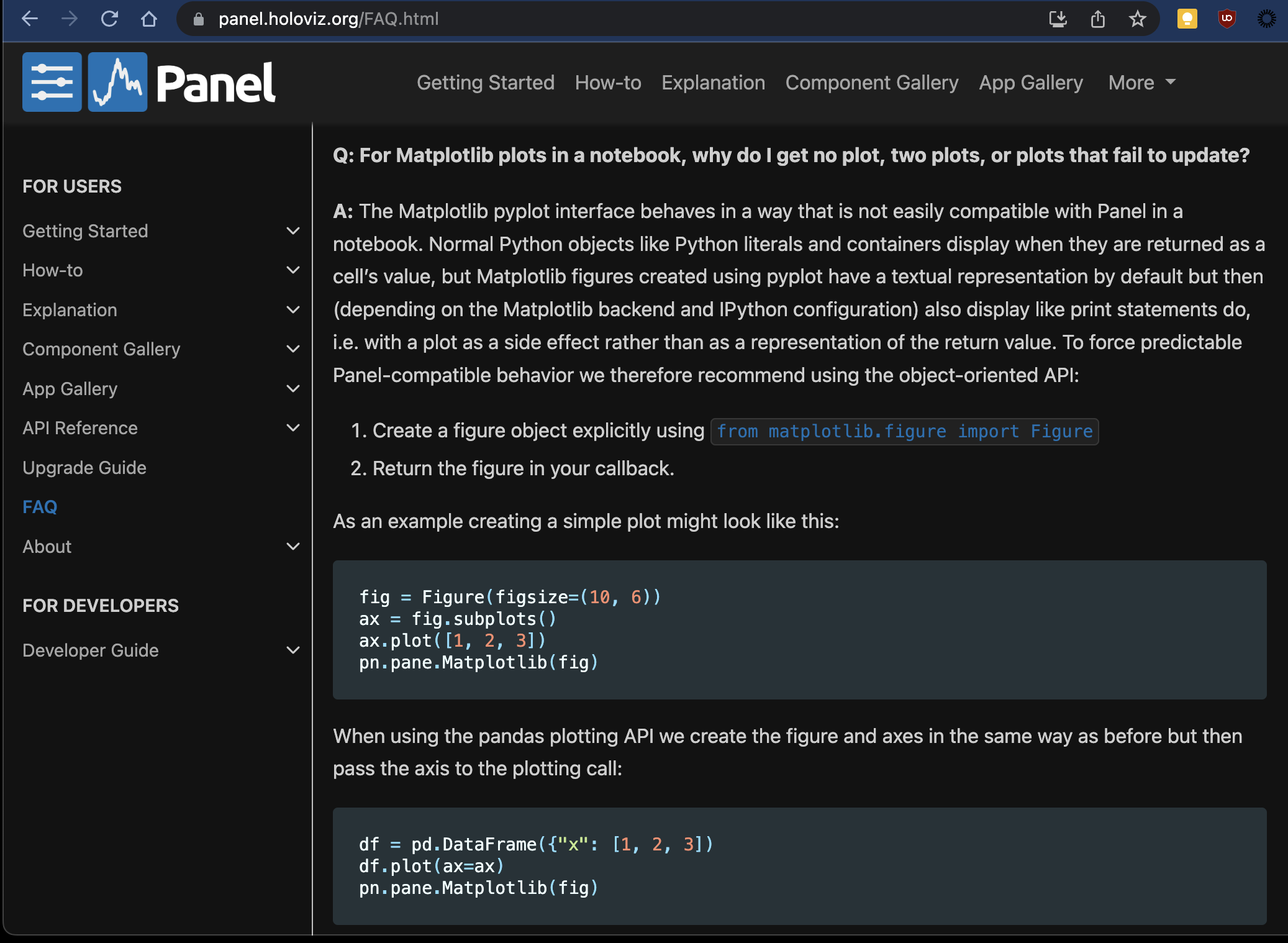Screen dimensions: 1288x943
Task: Open the Component Gallery menu item
Action: 872,82
